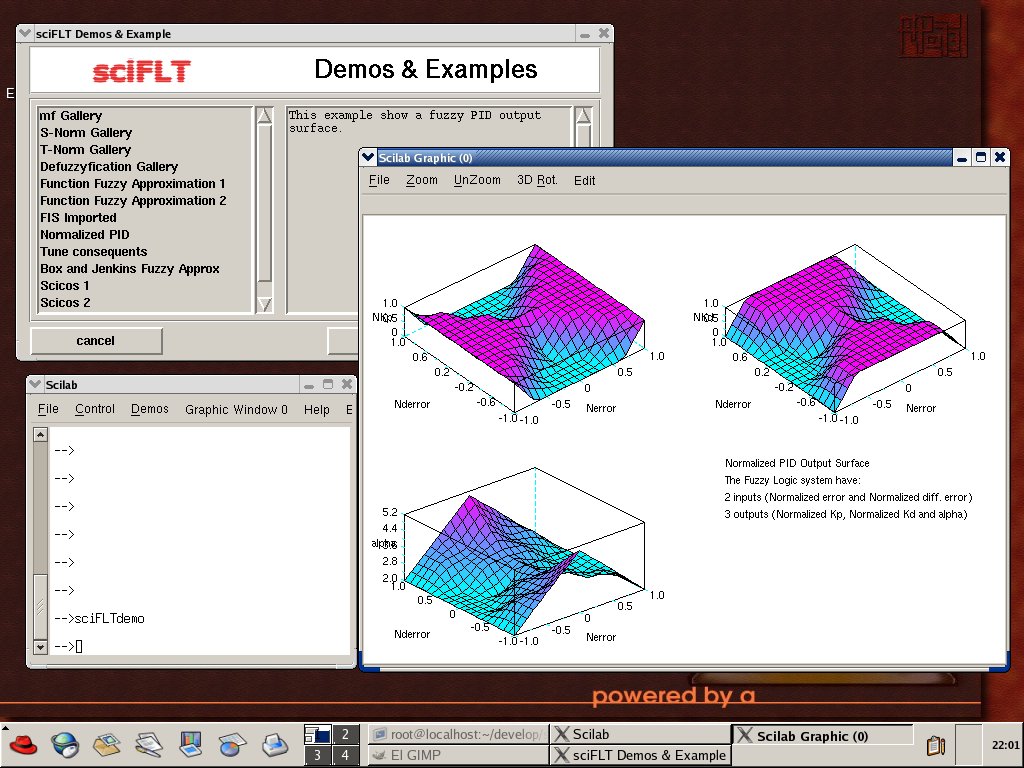The height and width of the screenshot is (768, 1024).
Task: Launch the word processor icon in panel
Action: pos(149,744)
